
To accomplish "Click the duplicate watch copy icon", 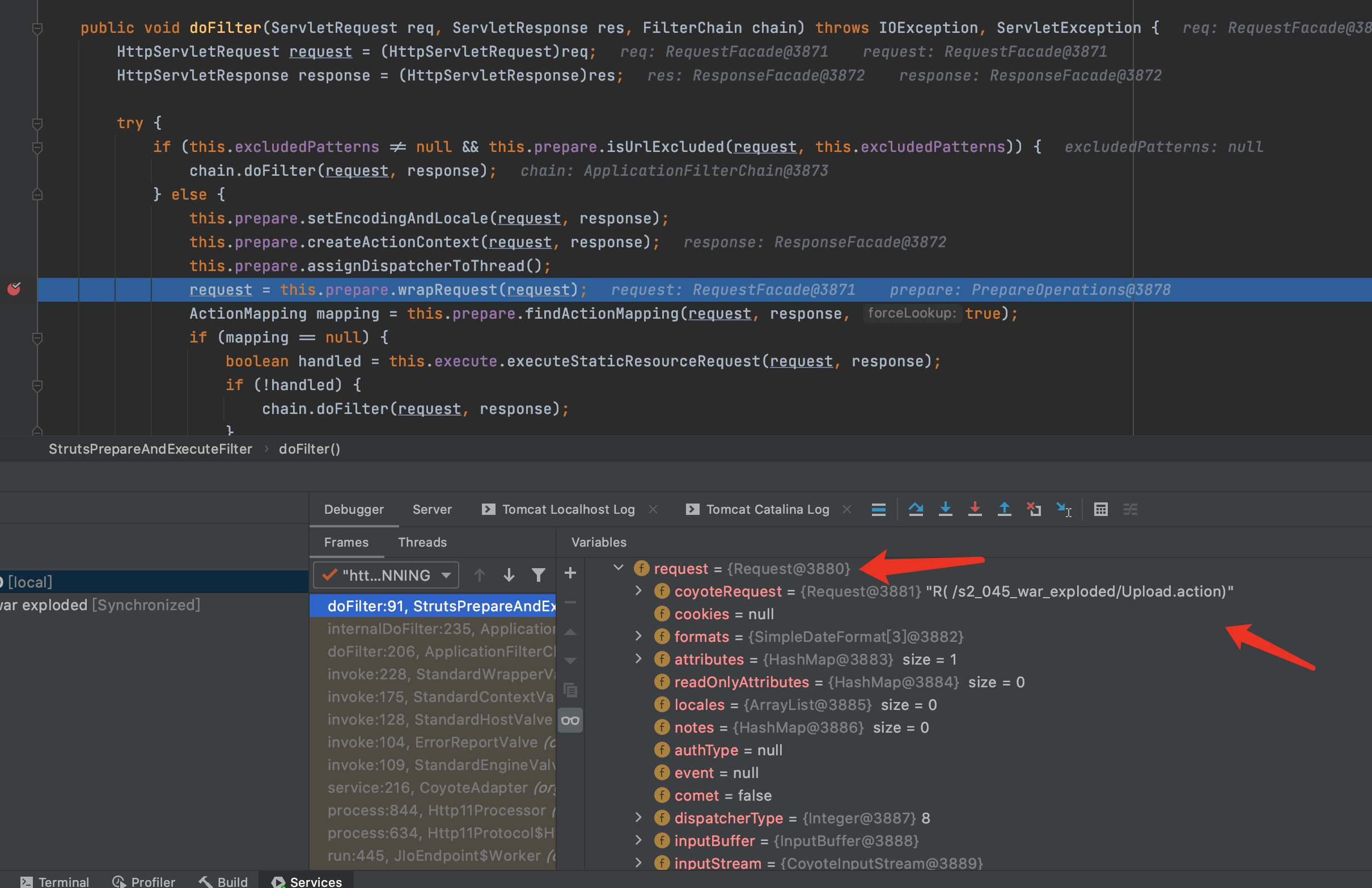I will [570, 690].
